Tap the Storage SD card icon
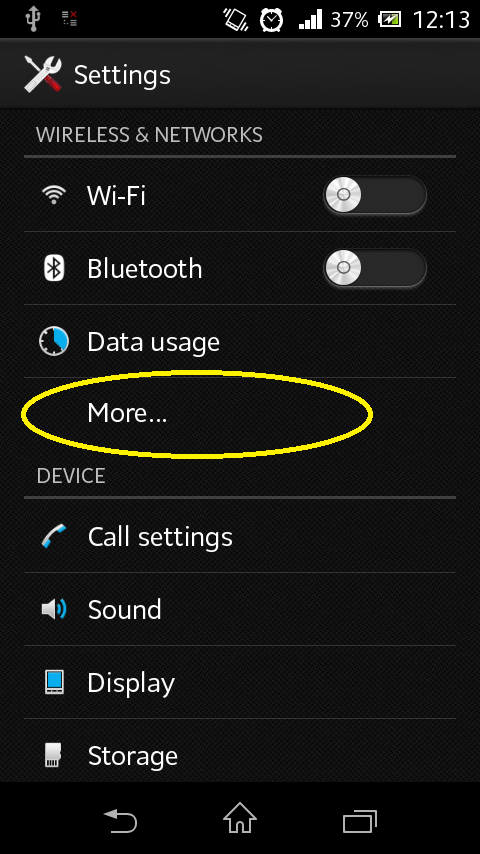This screenshot has width=480, height=854. pos(53,755)
